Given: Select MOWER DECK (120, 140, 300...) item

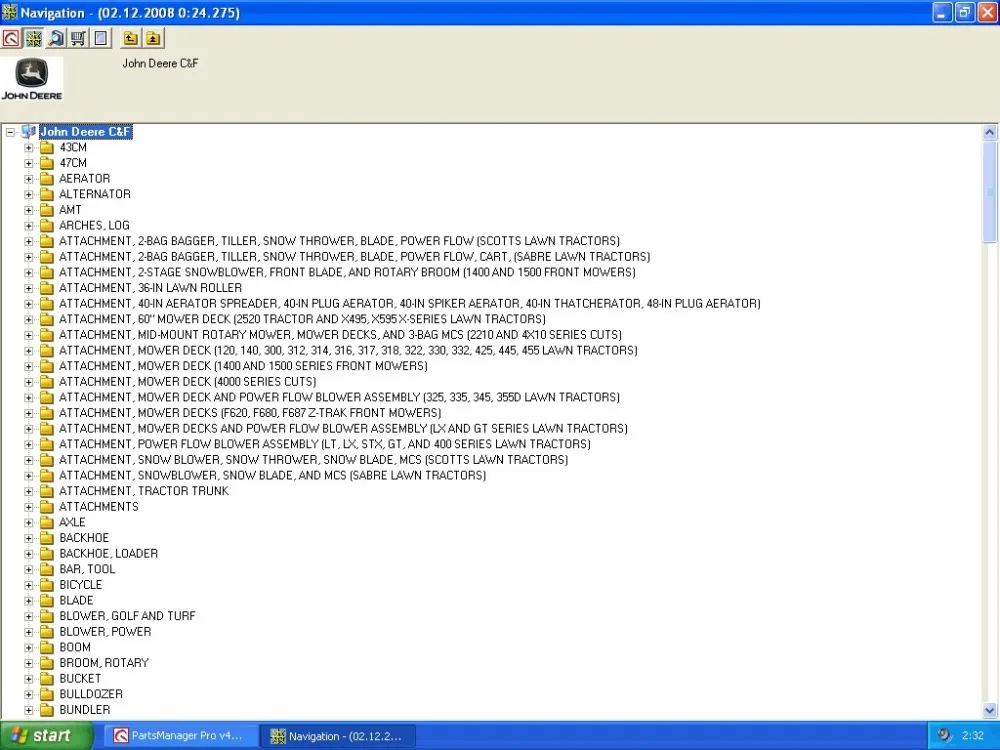Looking at the screenshot, I should click(x=348, y=350).
